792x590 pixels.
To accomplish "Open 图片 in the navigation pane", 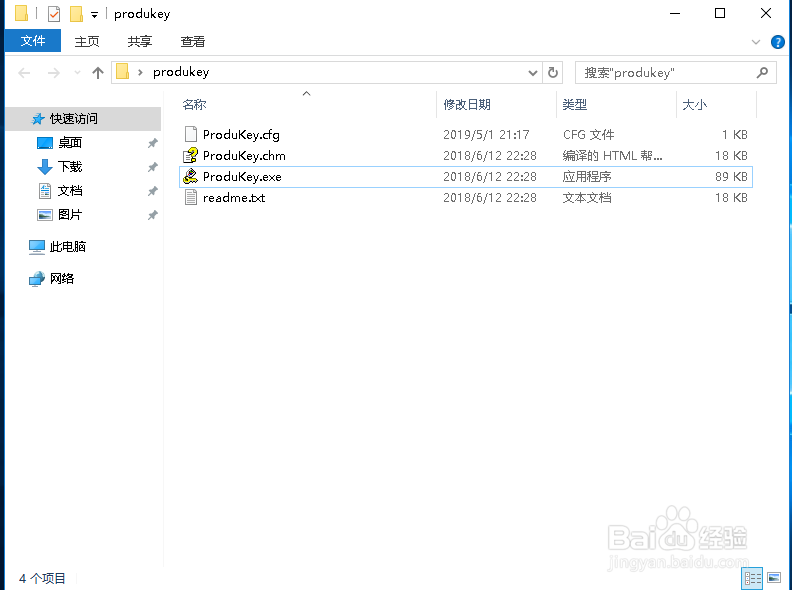I will [x=70, y=215].
